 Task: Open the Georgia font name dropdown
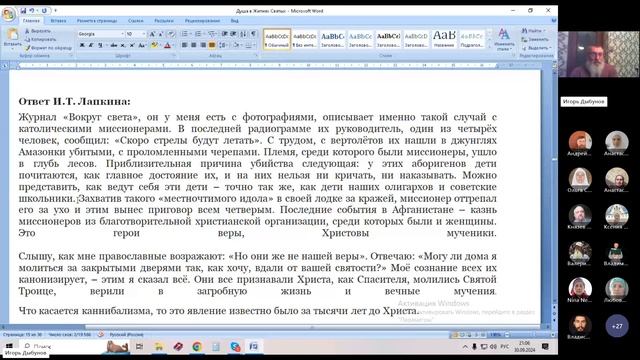[122, 34]
